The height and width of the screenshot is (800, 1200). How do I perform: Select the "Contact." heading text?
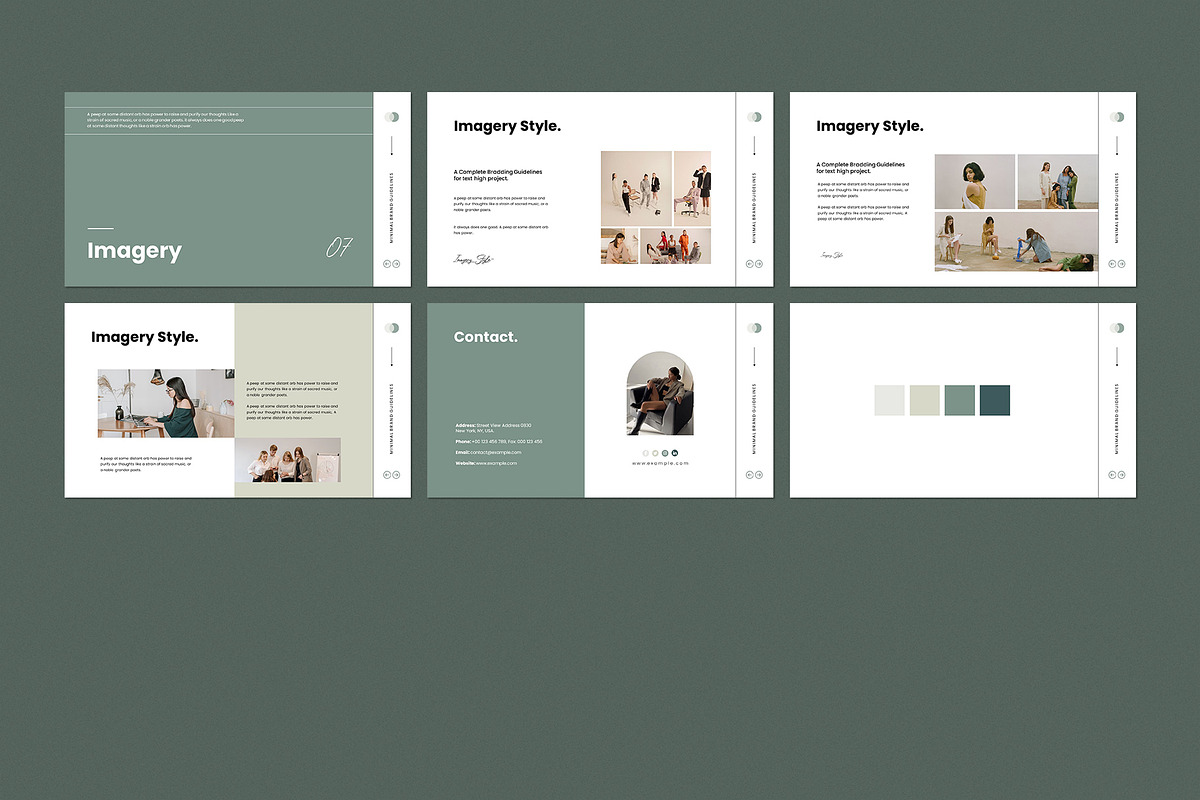click(486, 337)
